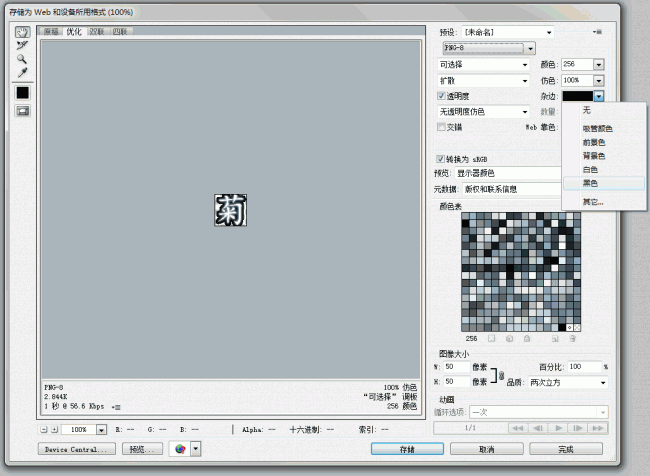The image size is (650, 476).
Task: Go to first animation frame
Action: pos(518,428)
